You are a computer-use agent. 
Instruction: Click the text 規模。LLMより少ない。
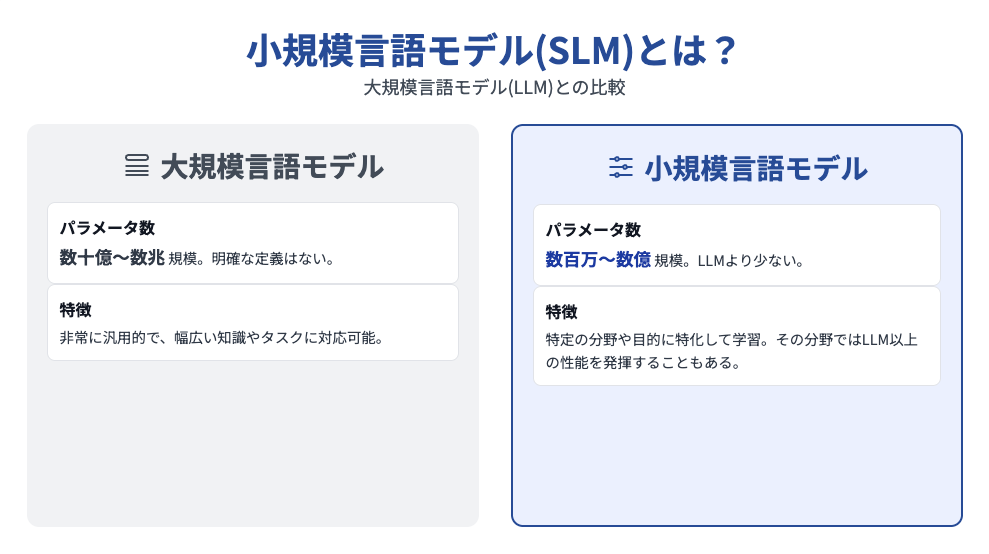point(729,261)
